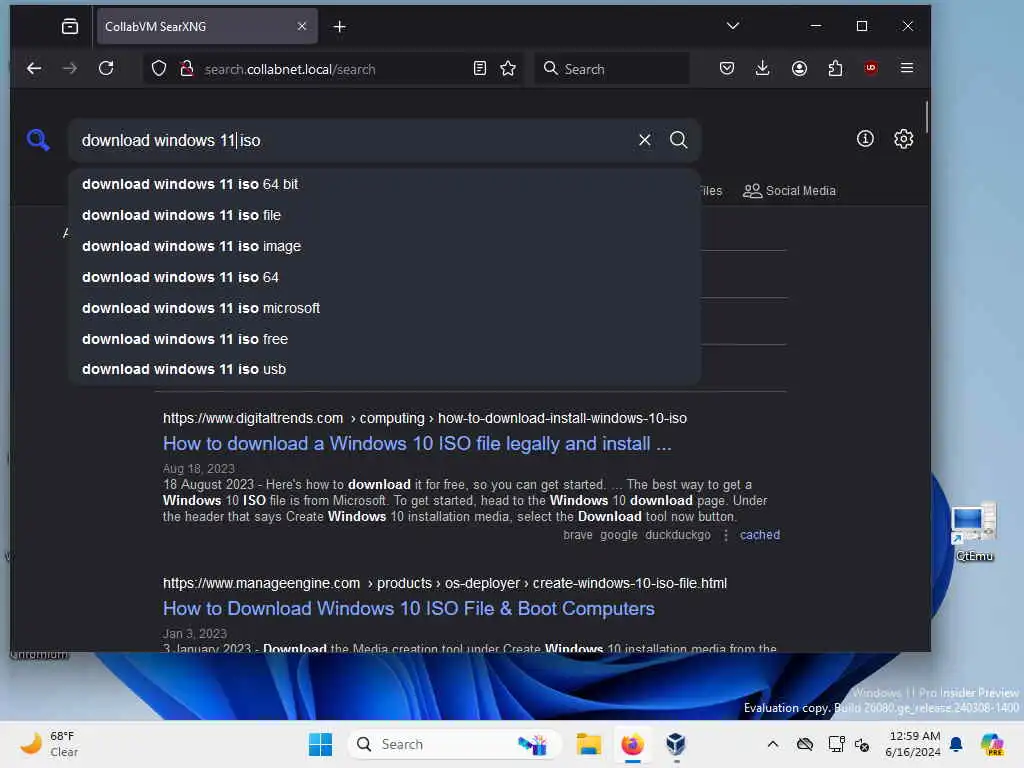Open clock and date 12:59 AM
1024x768 pixels.
pos(913,744)
